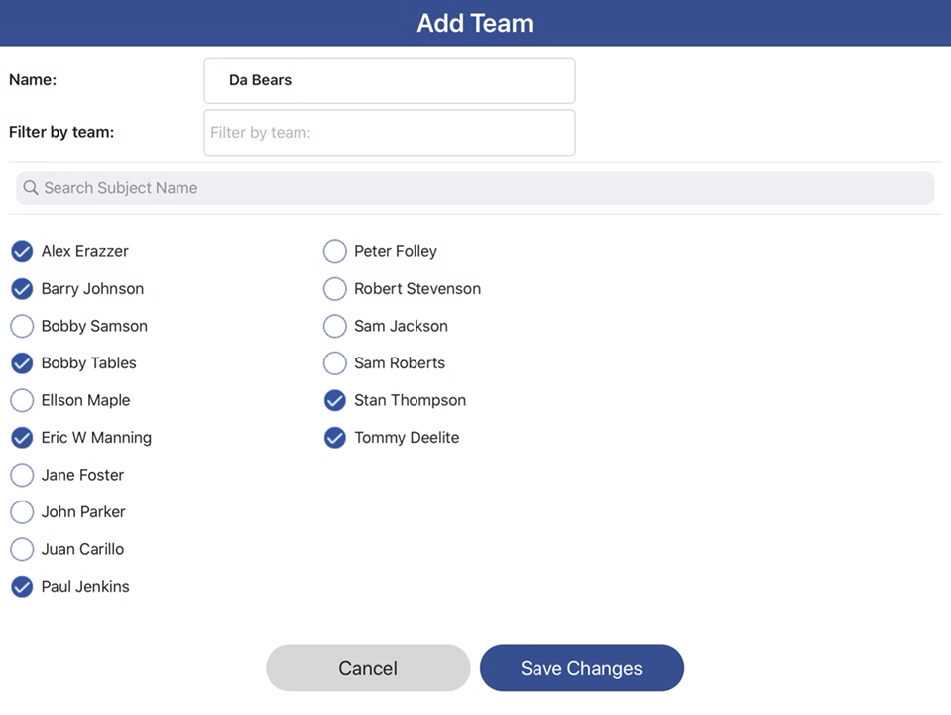Deselect Bobby Tables

[22, 363]
